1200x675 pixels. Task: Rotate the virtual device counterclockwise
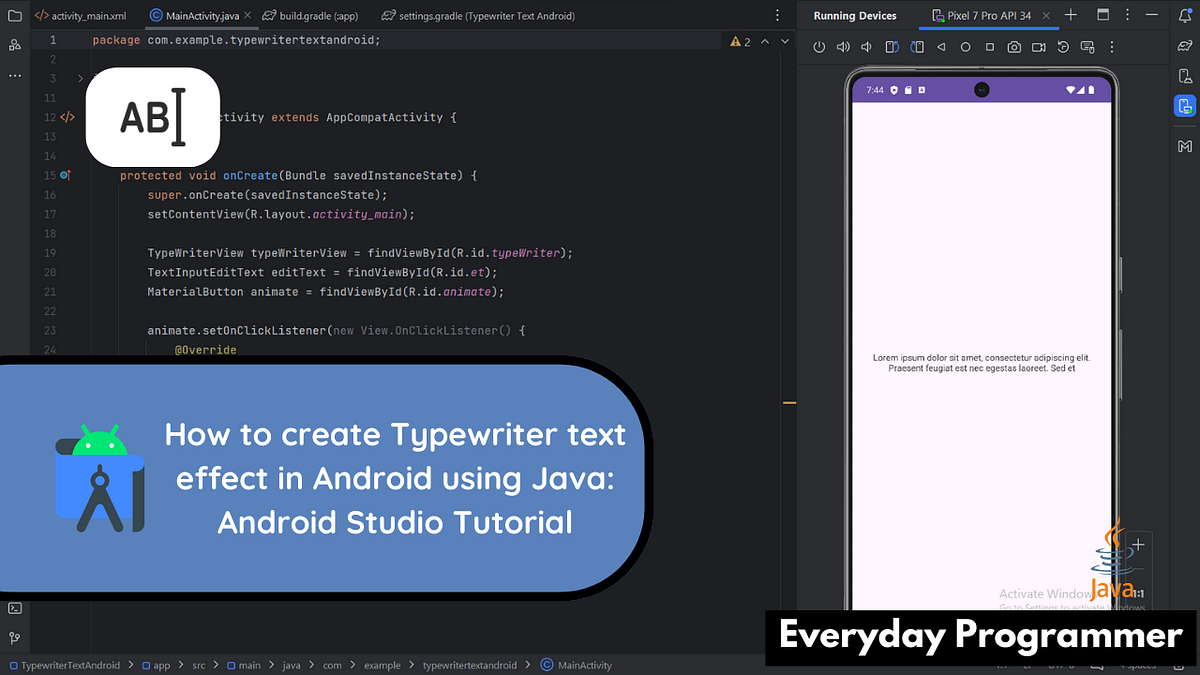tap(892, 46)
